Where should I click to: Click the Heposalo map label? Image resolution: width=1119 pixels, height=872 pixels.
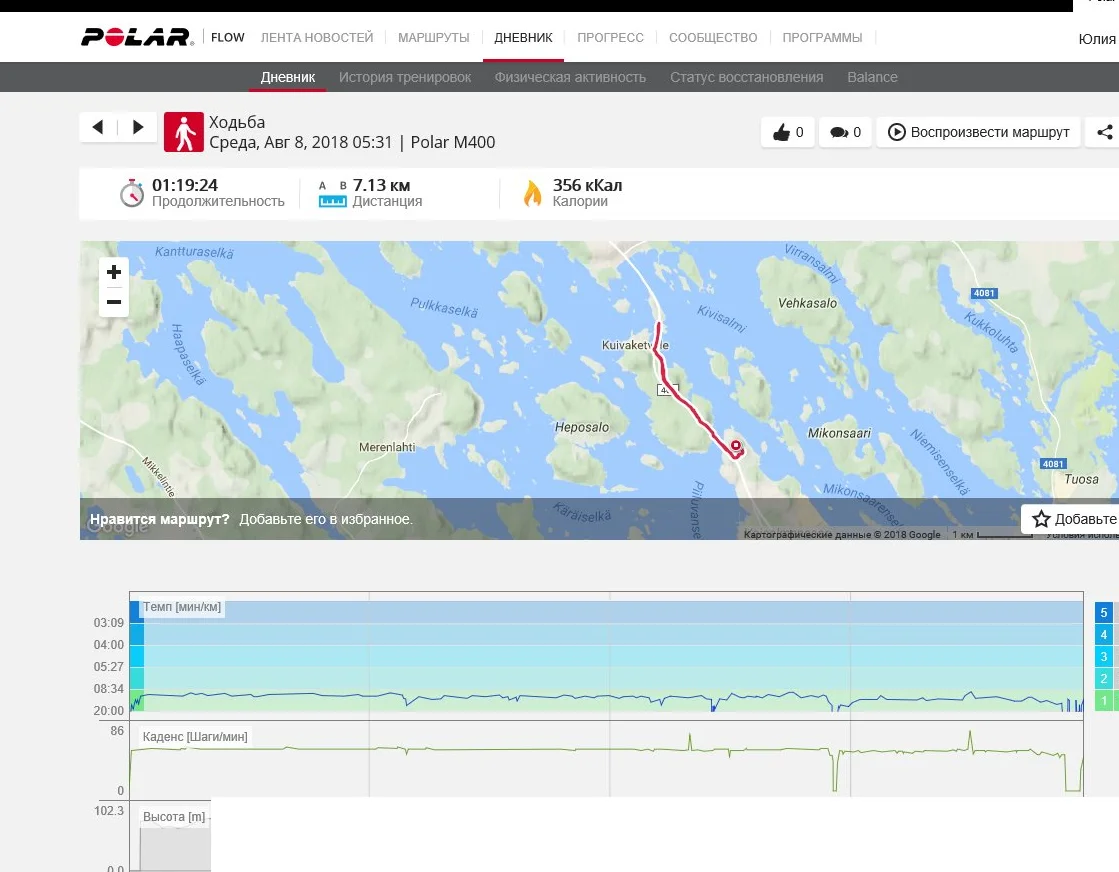(x=582, y=427)
